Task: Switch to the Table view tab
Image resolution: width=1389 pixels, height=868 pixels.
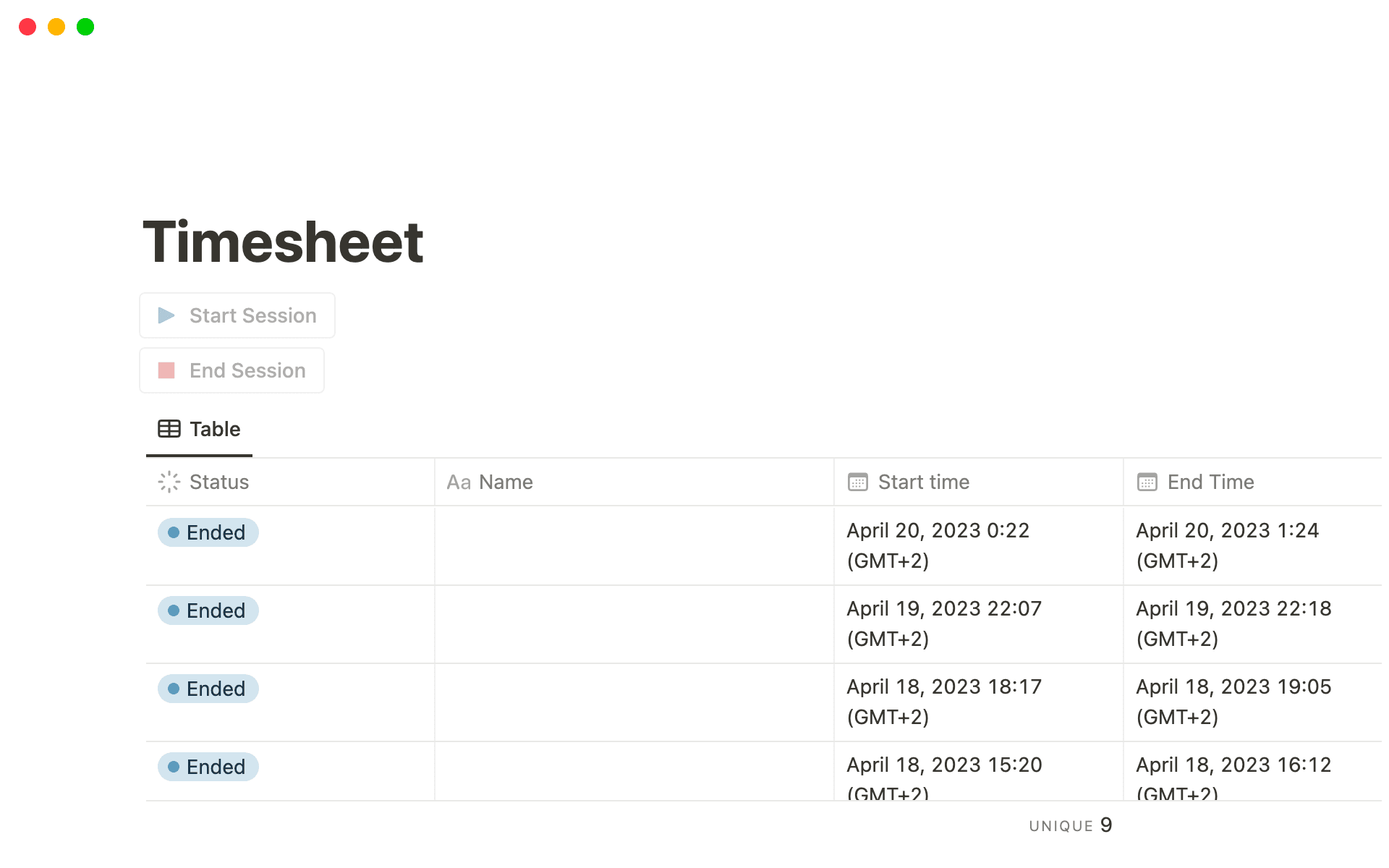Action: click(199, 428)
